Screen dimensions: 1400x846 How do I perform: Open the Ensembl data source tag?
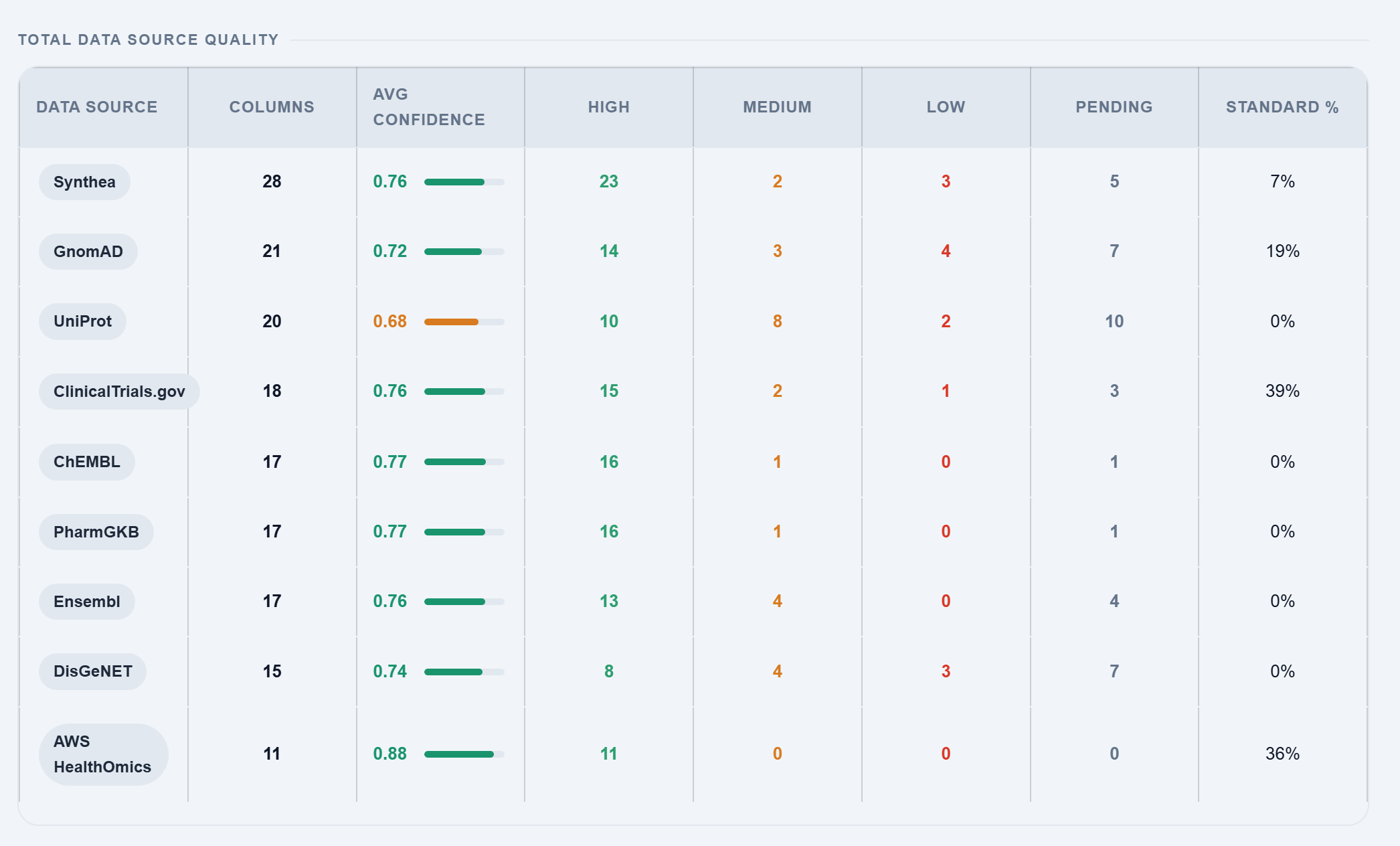click(87, 602)
